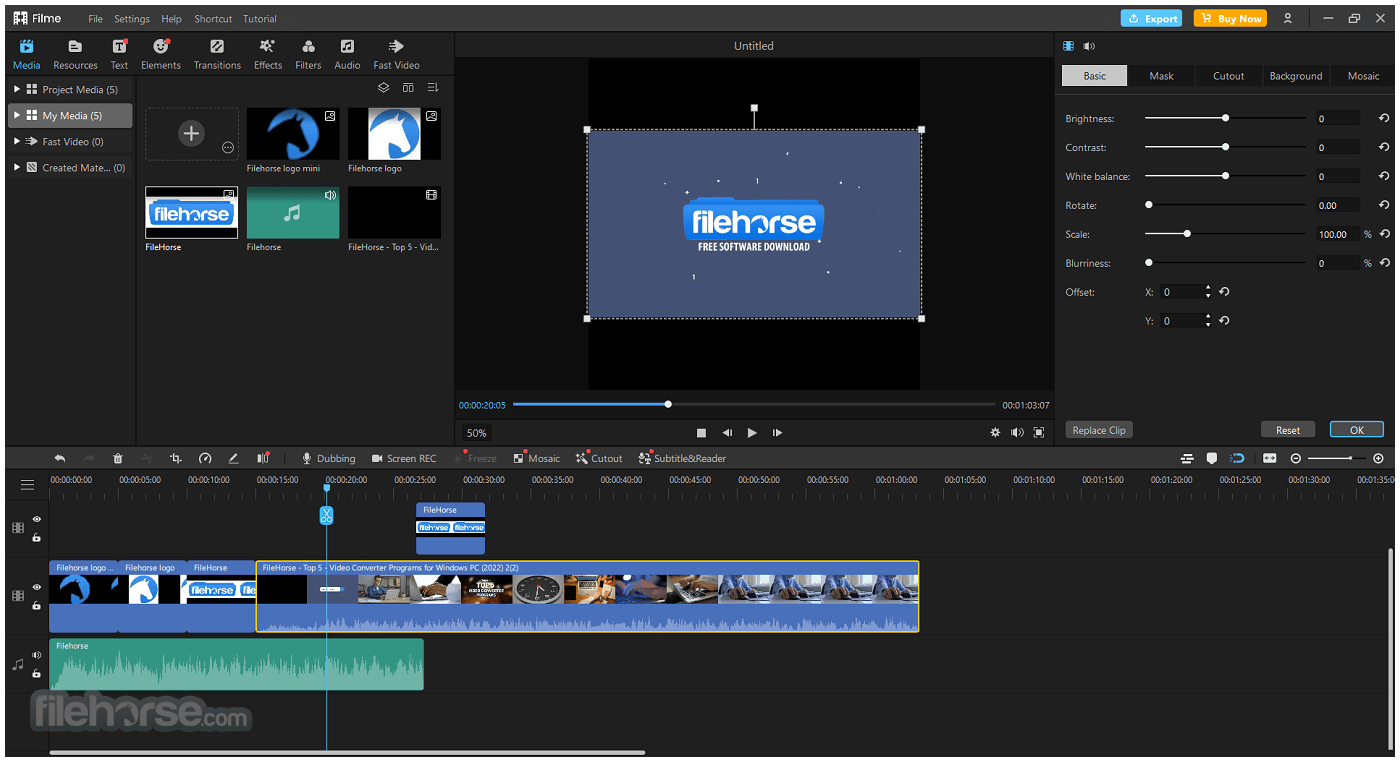Click the Replace Clip button
The width and height of the screenshot is (1400, 762).
coord(1099,430)
